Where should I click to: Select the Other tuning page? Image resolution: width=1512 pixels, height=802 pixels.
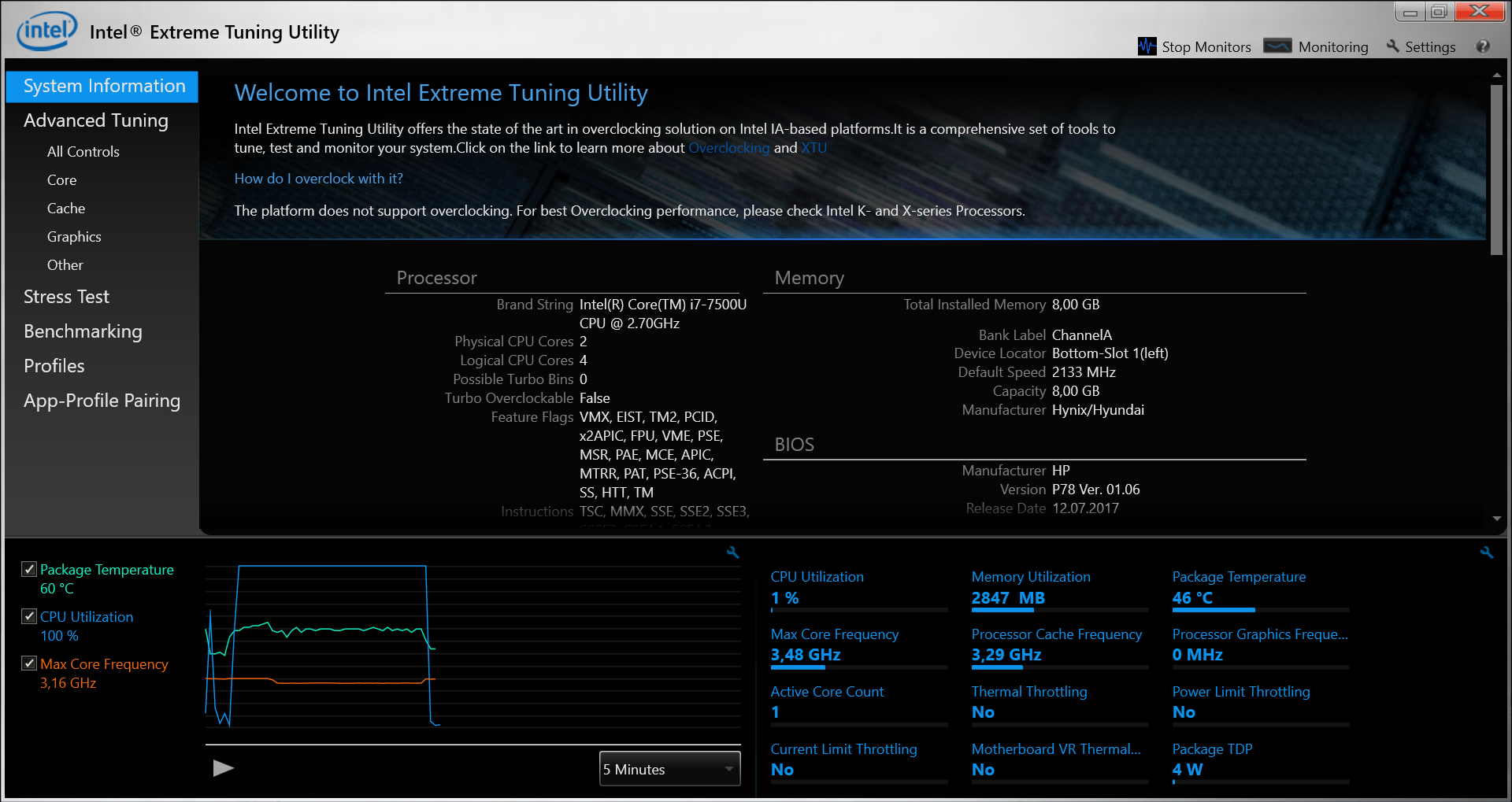(x=65, y=265)
